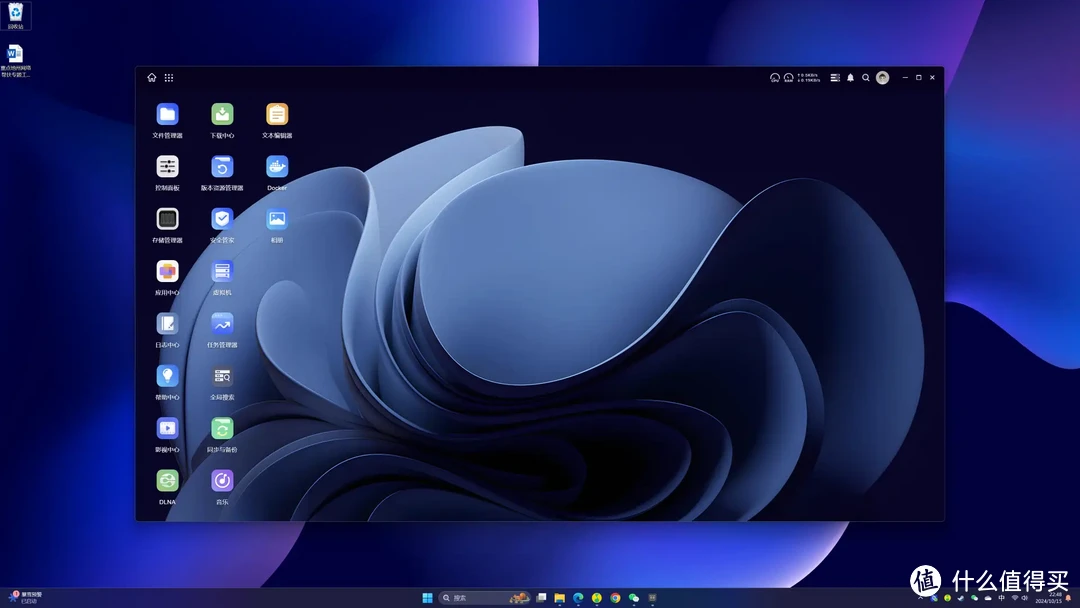Open the 文件管理器 file manager app
This screenshot has height=608, width=1080.
click(166, 113)
